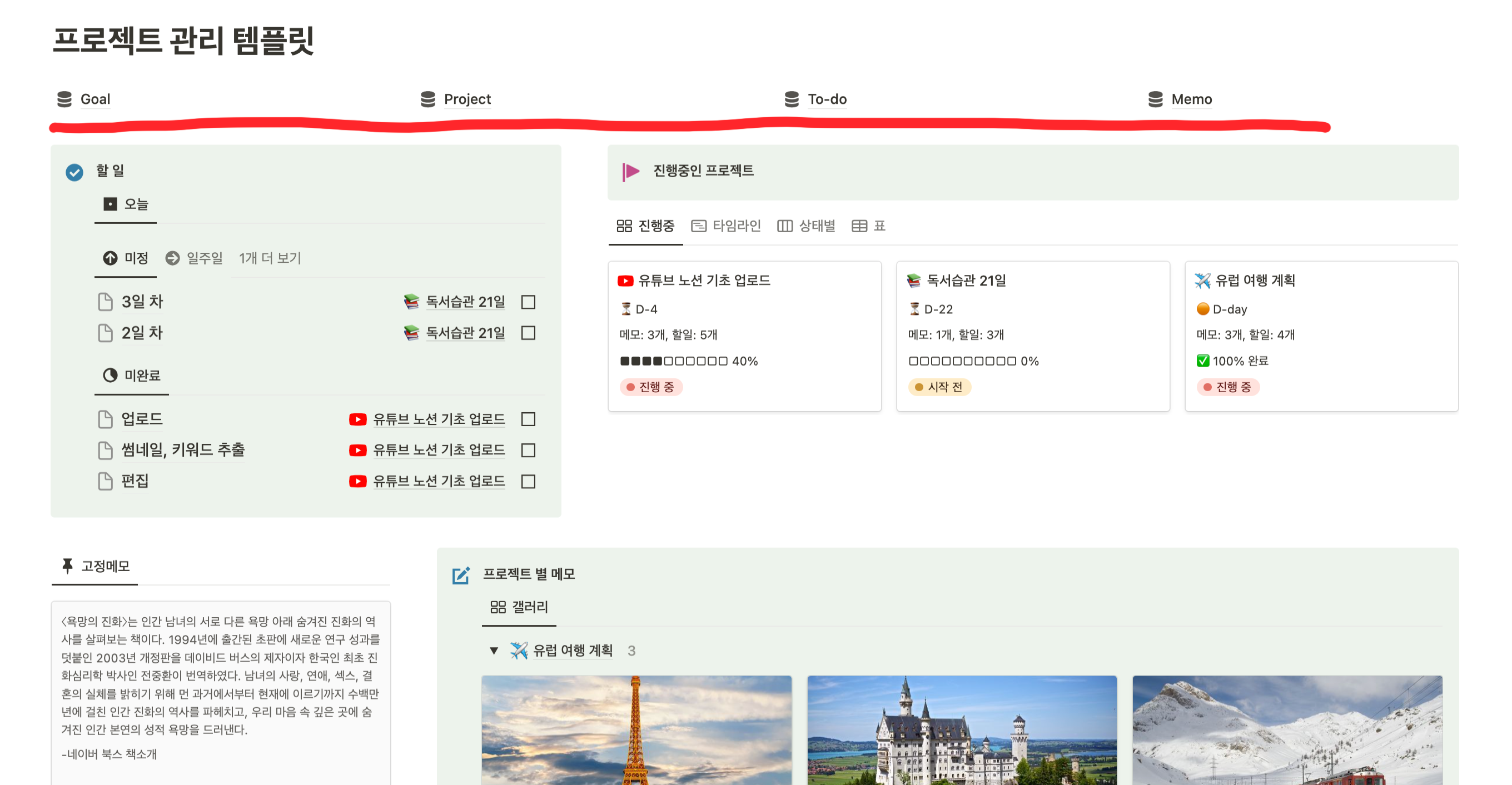Click the Memo database stack icon
Viewport: 1512px width, 785px height.
pos(1155,99)
